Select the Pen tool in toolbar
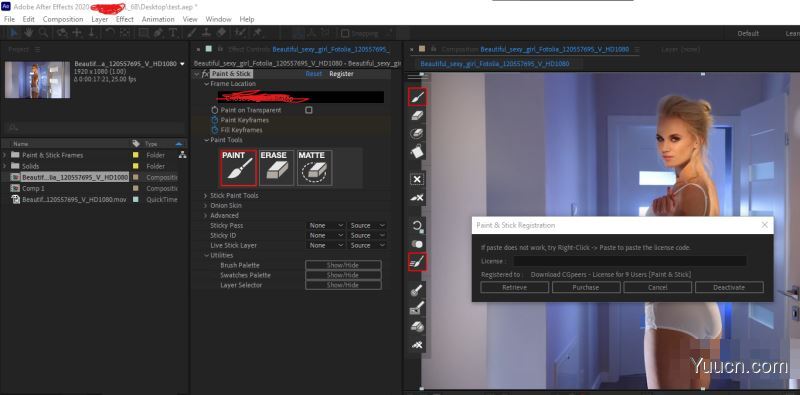This screenshot has width=800, height=395. pyautogui.click(x=159, y=33)
